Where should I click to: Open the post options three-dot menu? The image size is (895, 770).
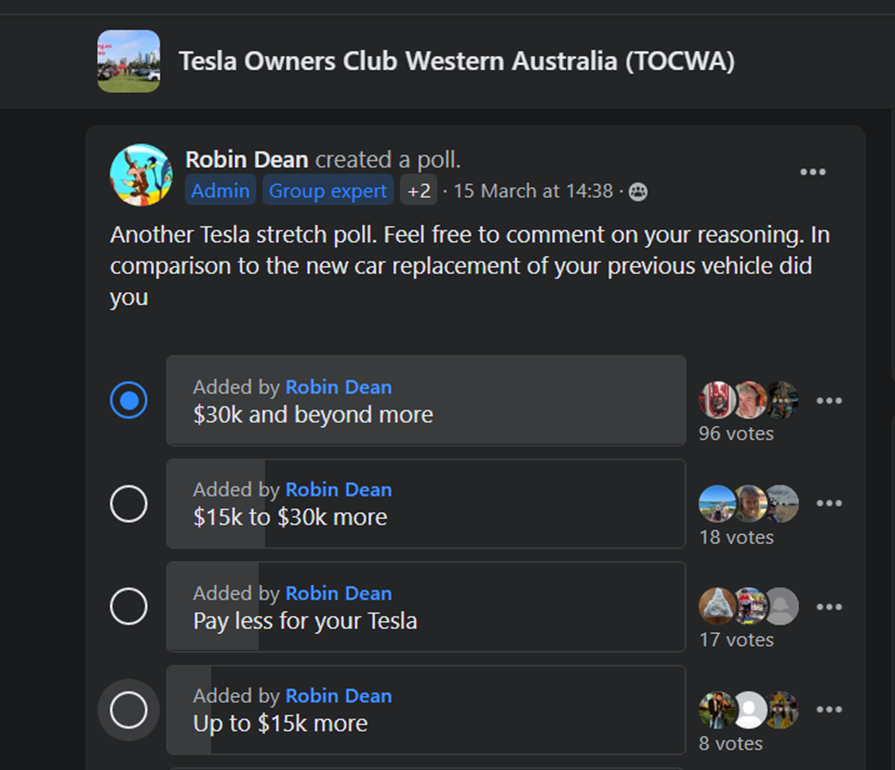tap(813, 172)
